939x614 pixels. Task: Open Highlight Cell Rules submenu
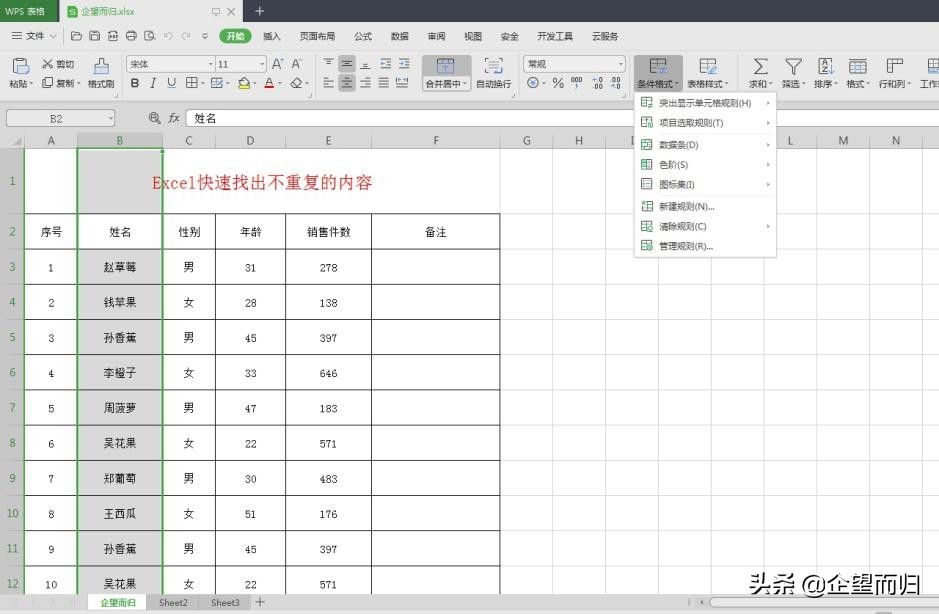point(705,103)
